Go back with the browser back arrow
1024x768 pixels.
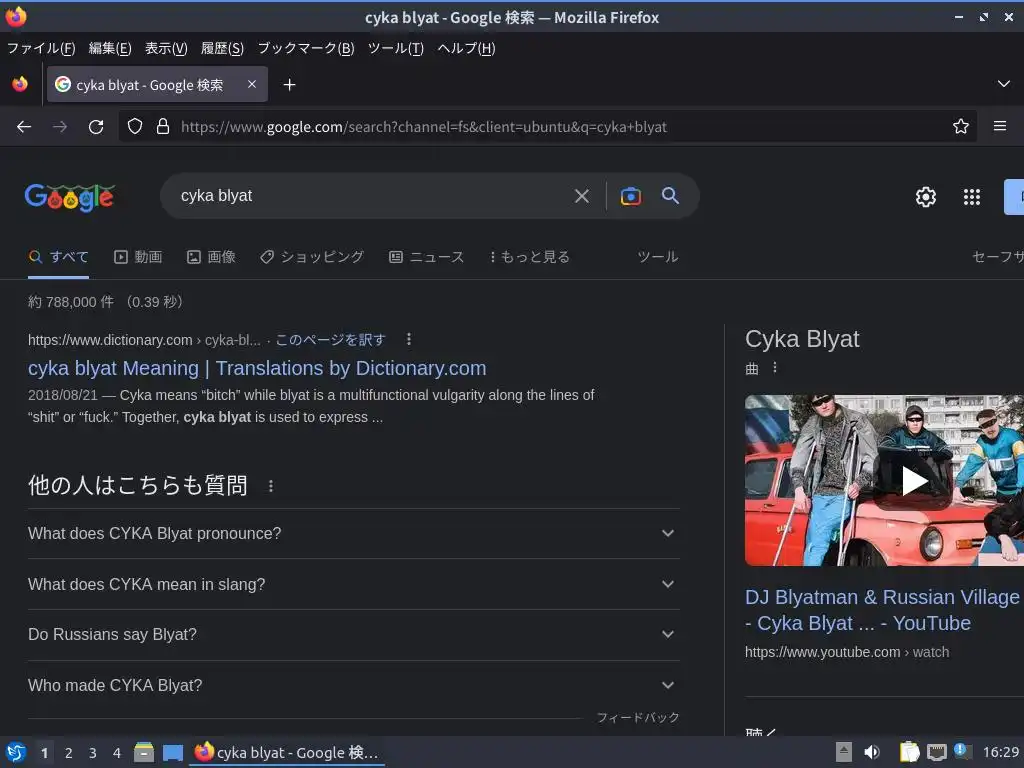(x=24, y=127)
